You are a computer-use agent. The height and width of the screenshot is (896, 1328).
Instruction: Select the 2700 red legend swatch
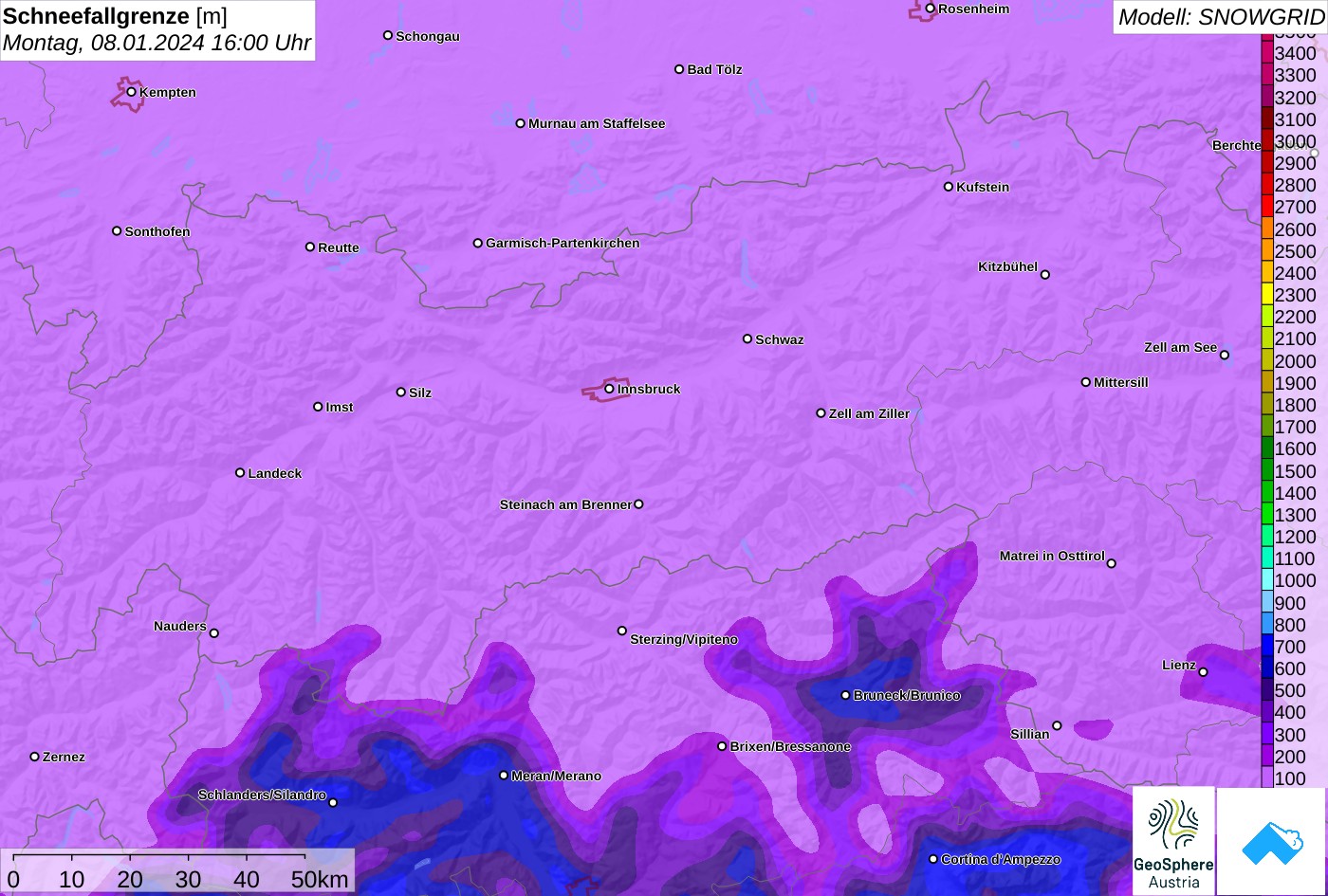(x=1267, y=206)
